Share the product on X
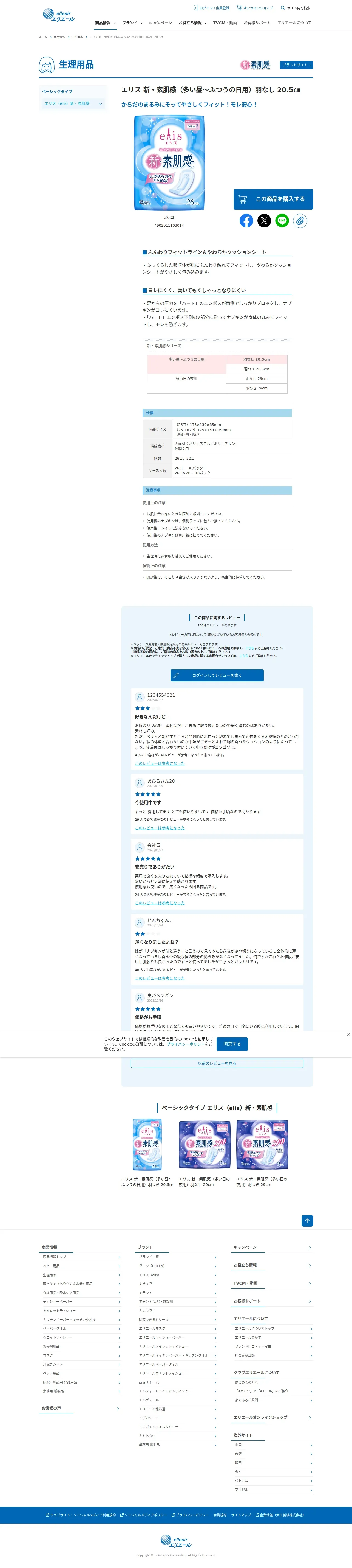Screen dimensions: 352x1568 pos(264,220)
